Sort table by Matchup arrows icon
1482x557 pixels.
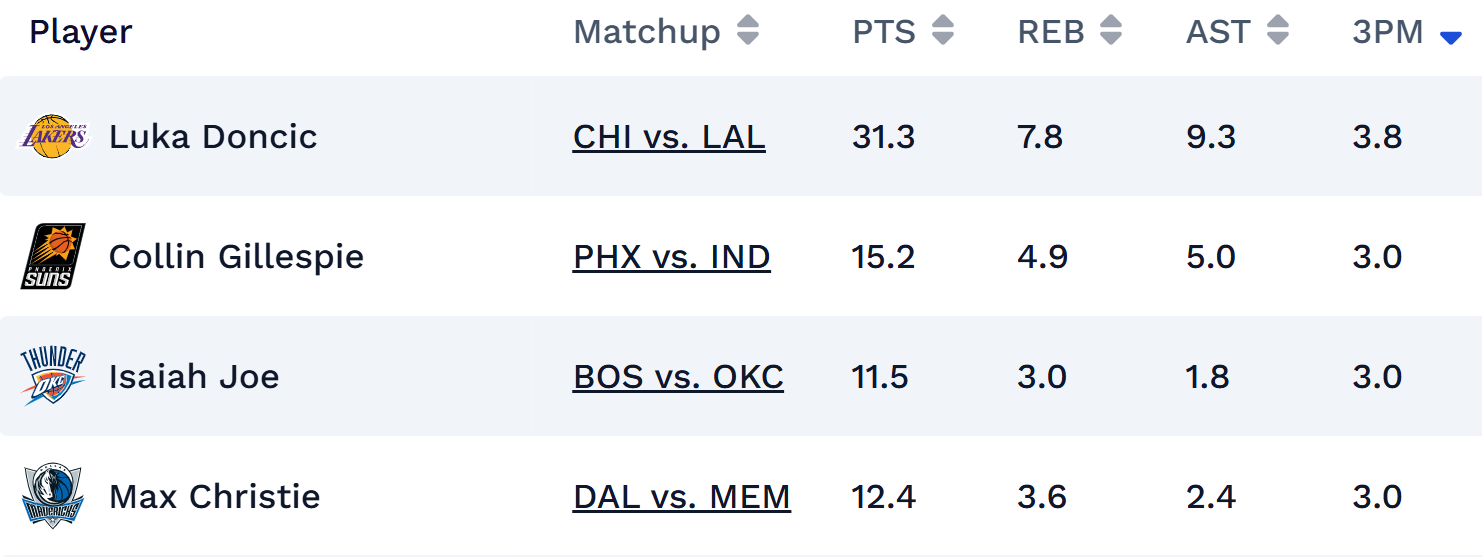pyautogui.click(x=748, y=32)
